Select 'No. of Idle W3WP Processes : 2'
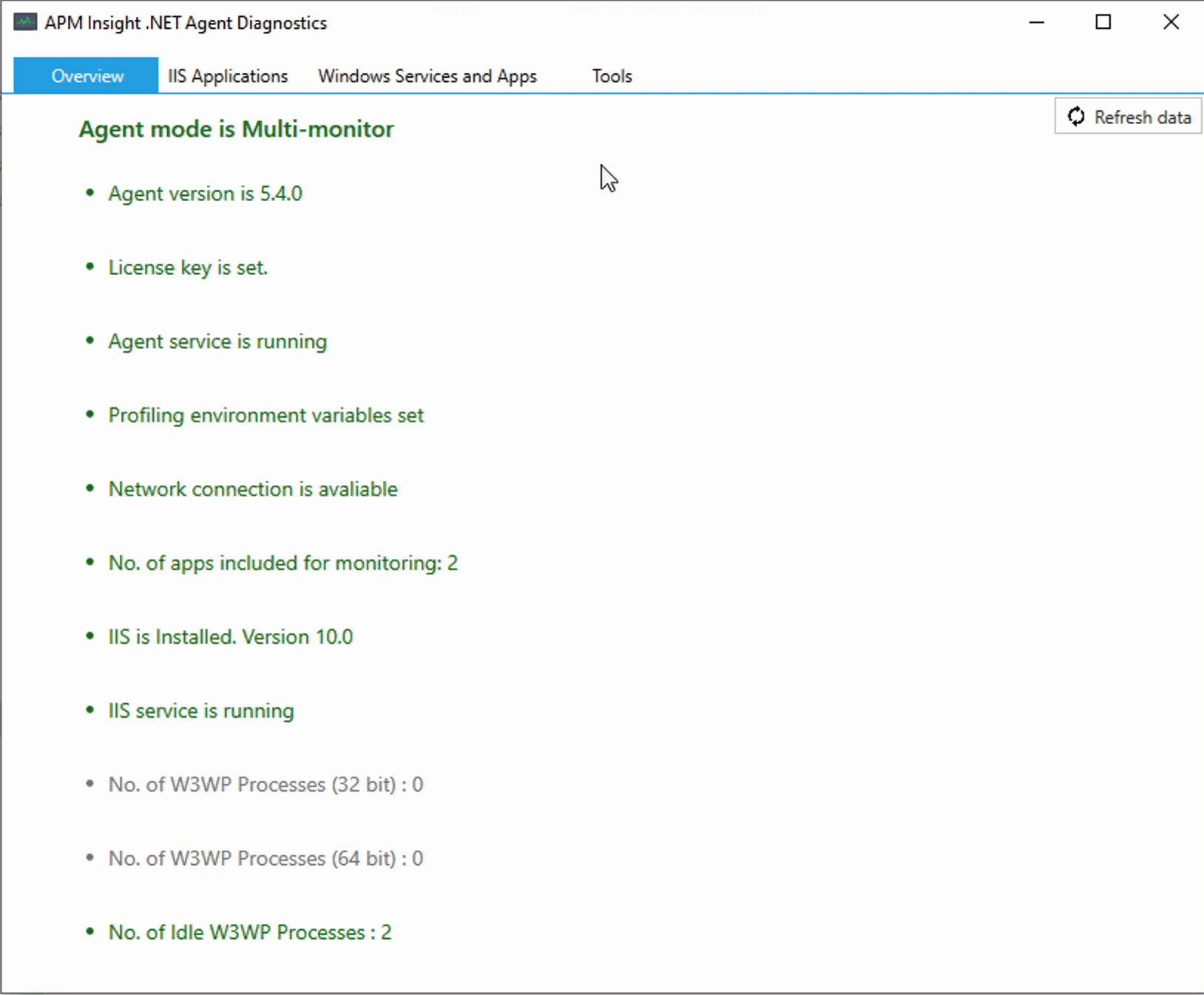The height and width of the screenshot is (995, 1204). point(250,932)
